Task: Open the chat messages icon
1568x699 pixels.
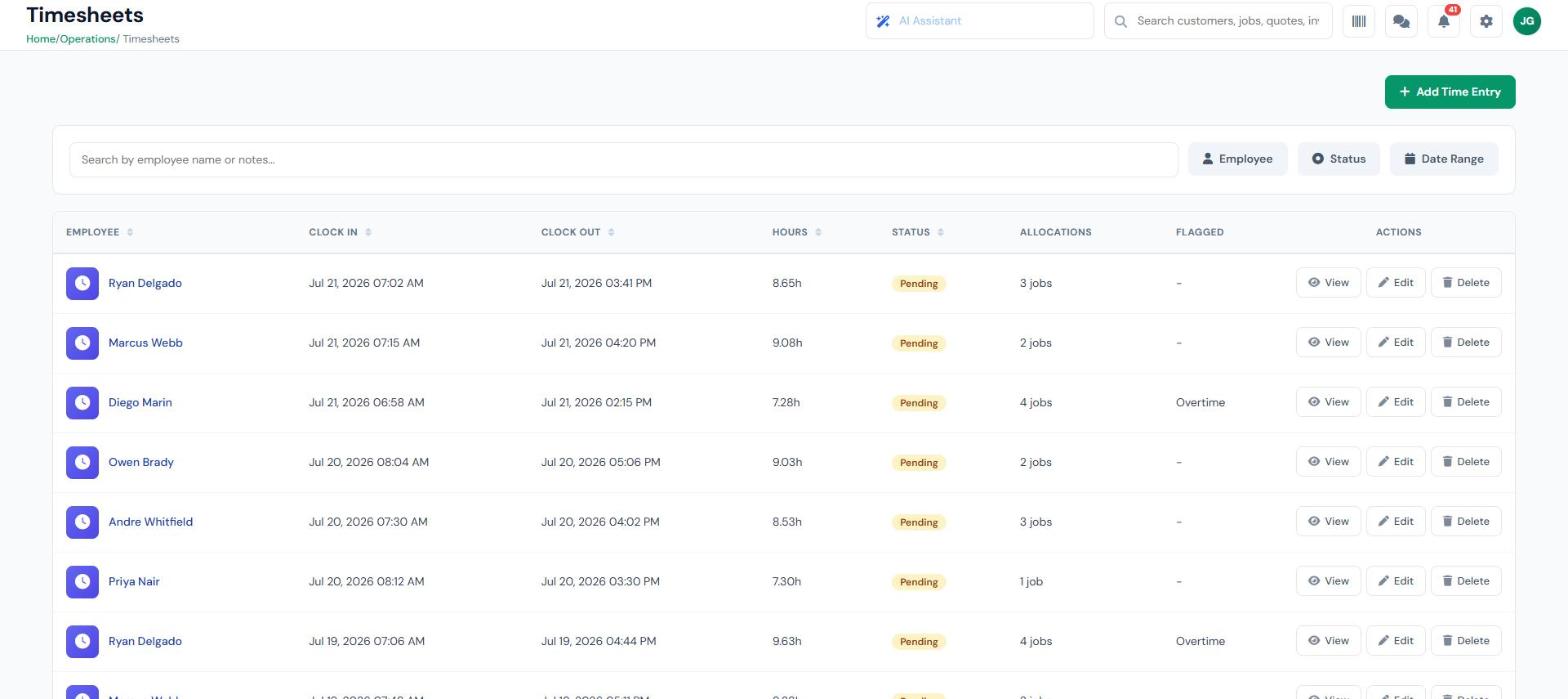Action: (1401, 21)
